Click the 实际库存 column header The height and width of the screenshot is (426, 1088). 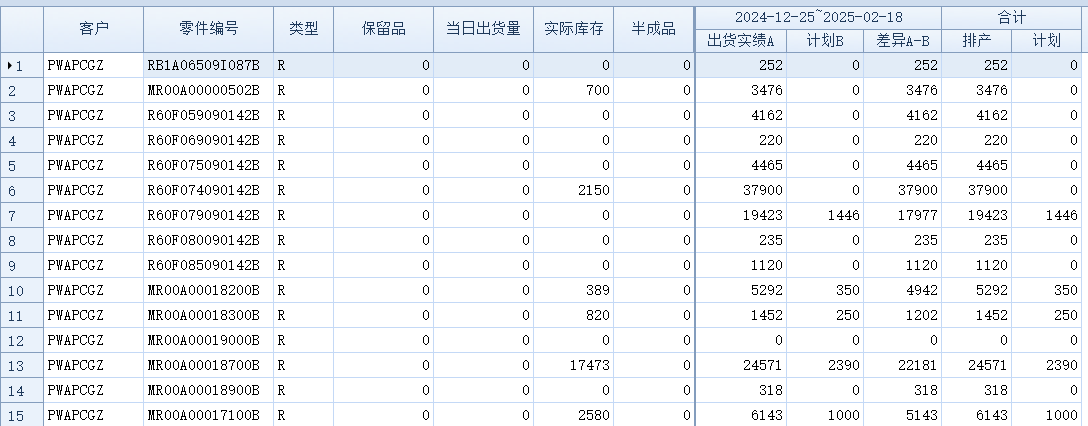click(x=573, y=29)
